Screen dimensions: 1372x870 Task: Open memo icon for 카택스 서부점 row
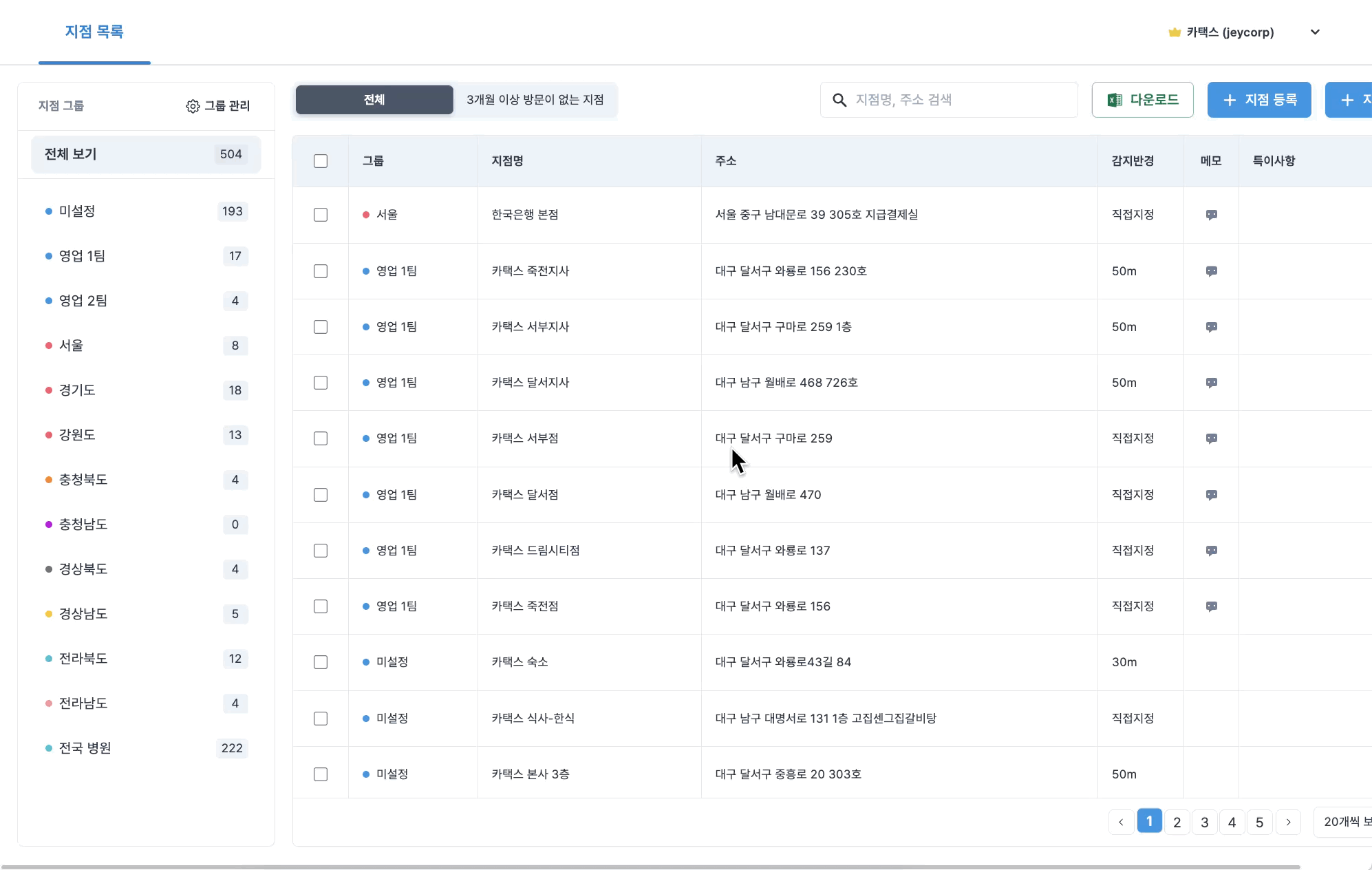coord(1212,438)
